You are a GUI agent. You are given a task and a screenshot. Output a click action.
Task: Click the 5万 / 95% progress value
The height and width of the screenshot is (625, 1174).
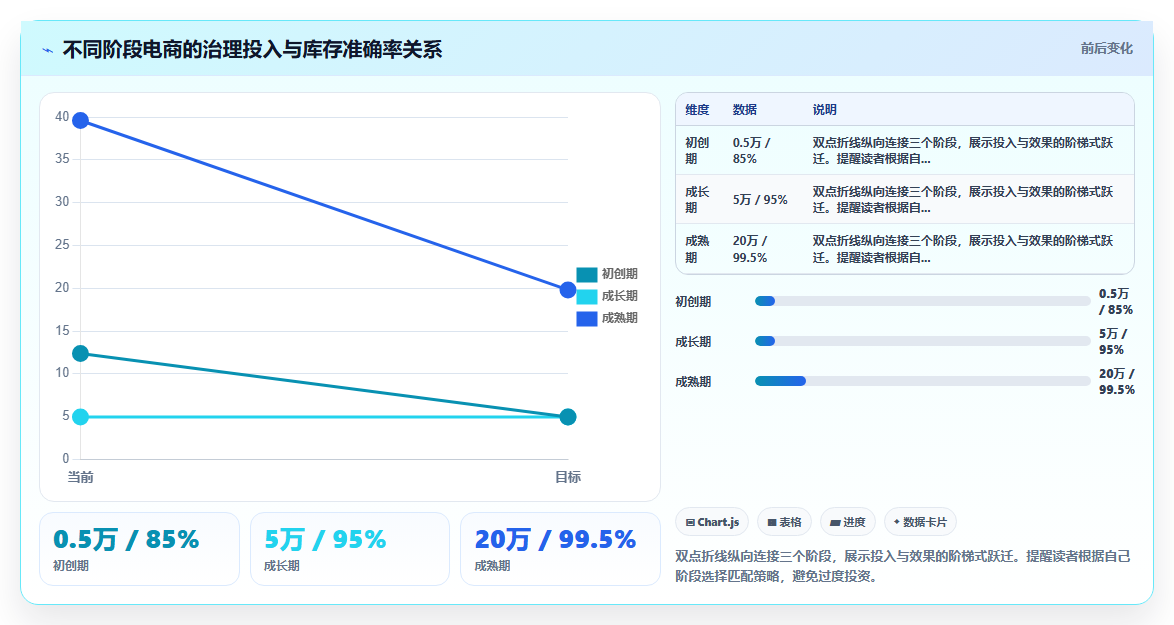click(x=1113, y=341)
